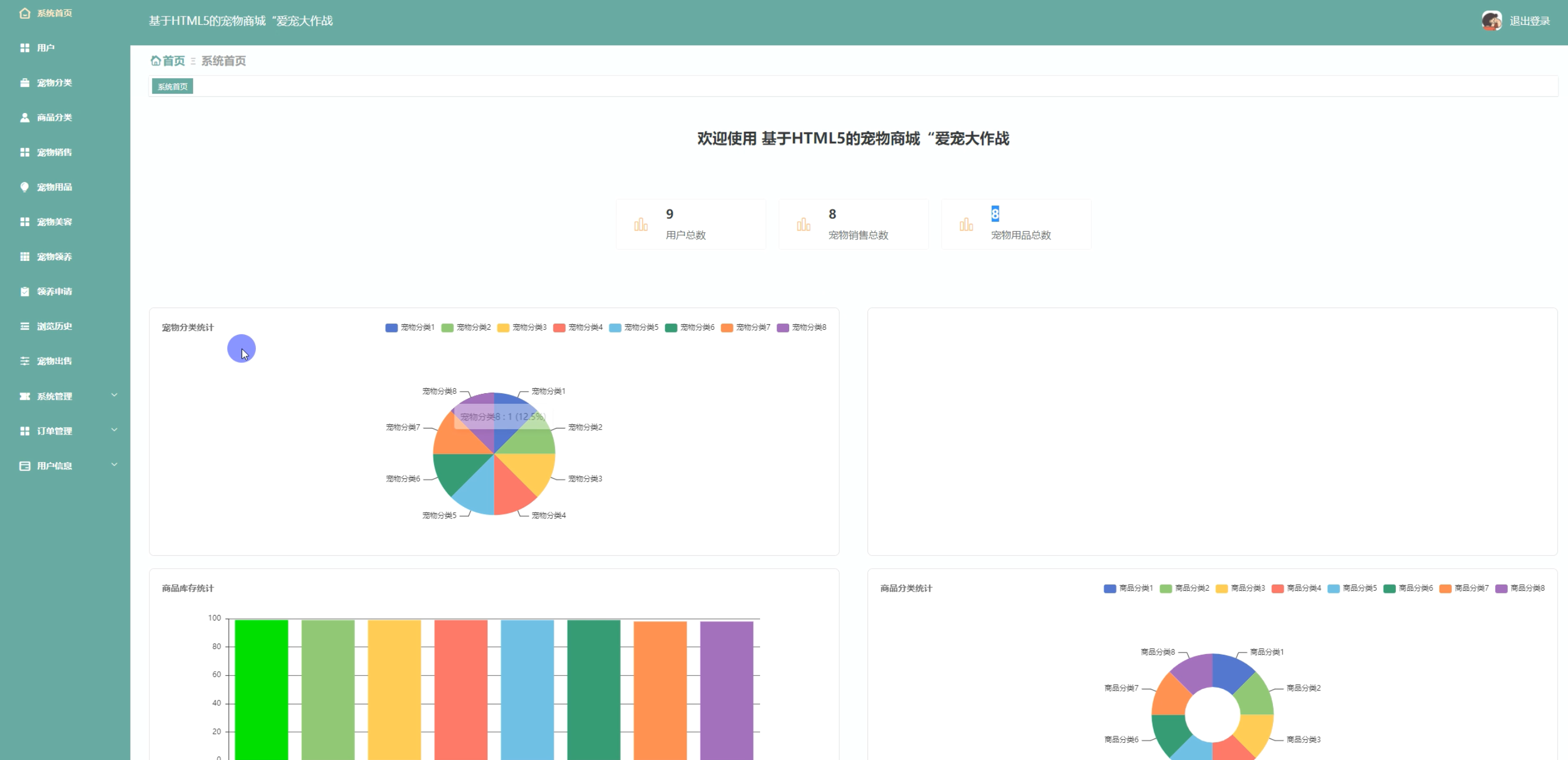Screen dimensions: 1568x760
Task: Click the 宠物分类统计 chart title
Action: [x=188, y=328]
